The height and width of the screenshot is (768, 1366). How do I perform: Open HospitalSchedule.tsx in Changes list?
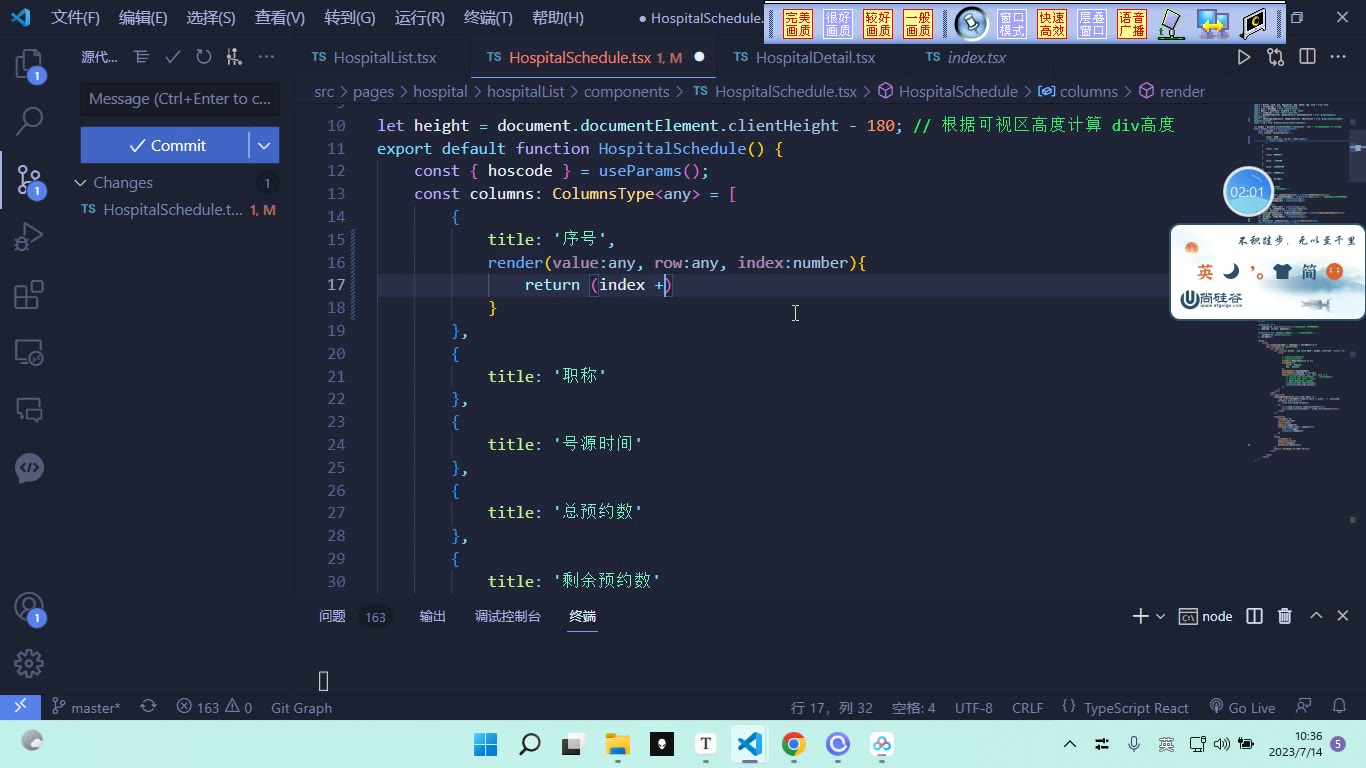172,210
